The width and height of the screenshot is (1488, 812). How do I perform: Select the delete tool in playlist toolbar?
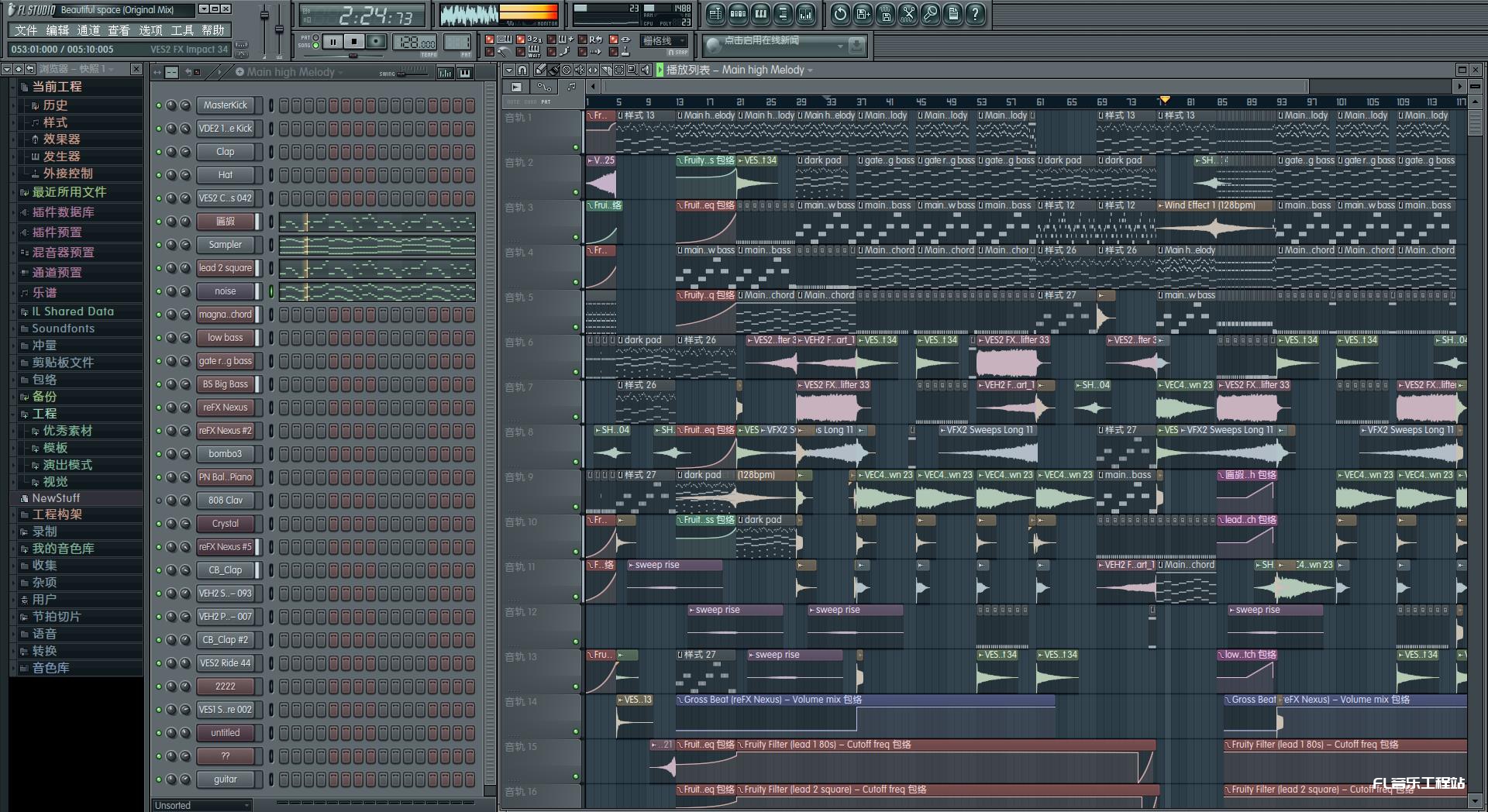567,70
